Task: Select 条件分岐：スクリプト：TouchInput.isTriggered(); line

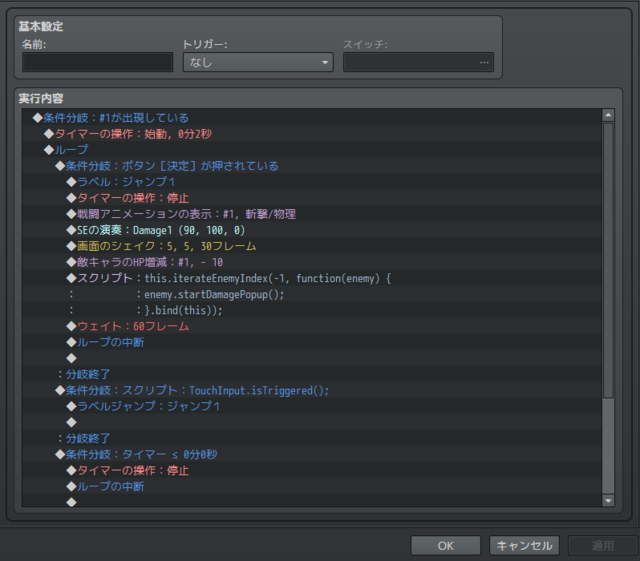Action: coord(312,390)
